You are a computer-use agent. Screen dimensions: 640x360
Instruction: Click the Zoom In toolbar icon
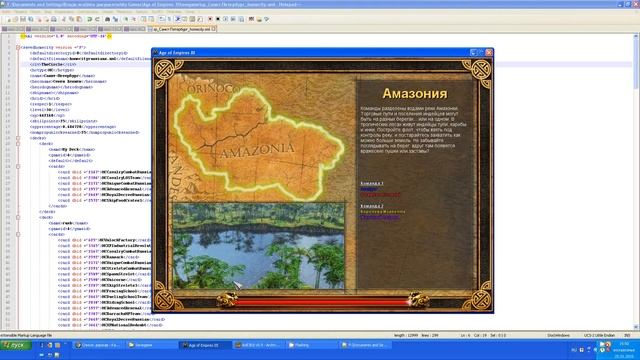126,19
